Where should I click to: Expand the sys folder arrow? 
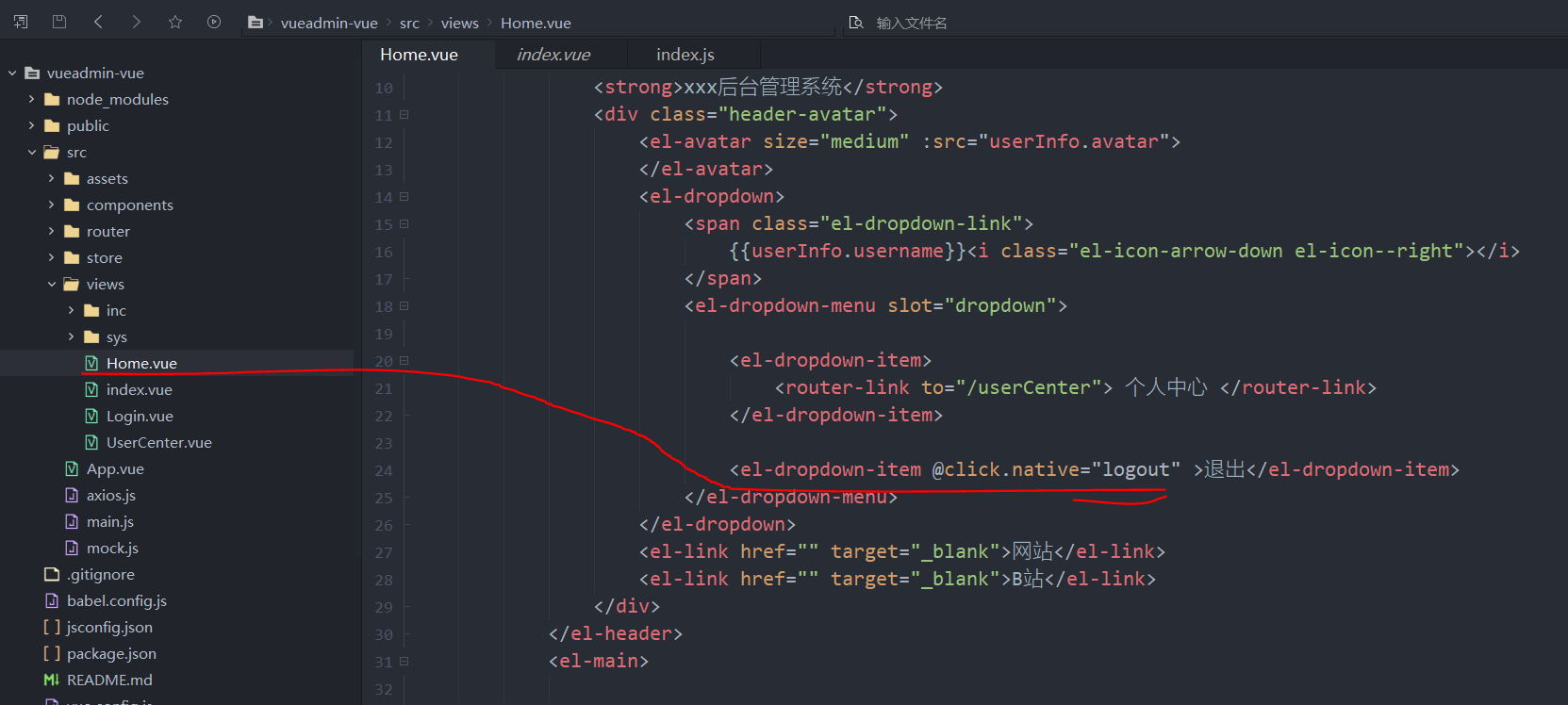point(72,336)
